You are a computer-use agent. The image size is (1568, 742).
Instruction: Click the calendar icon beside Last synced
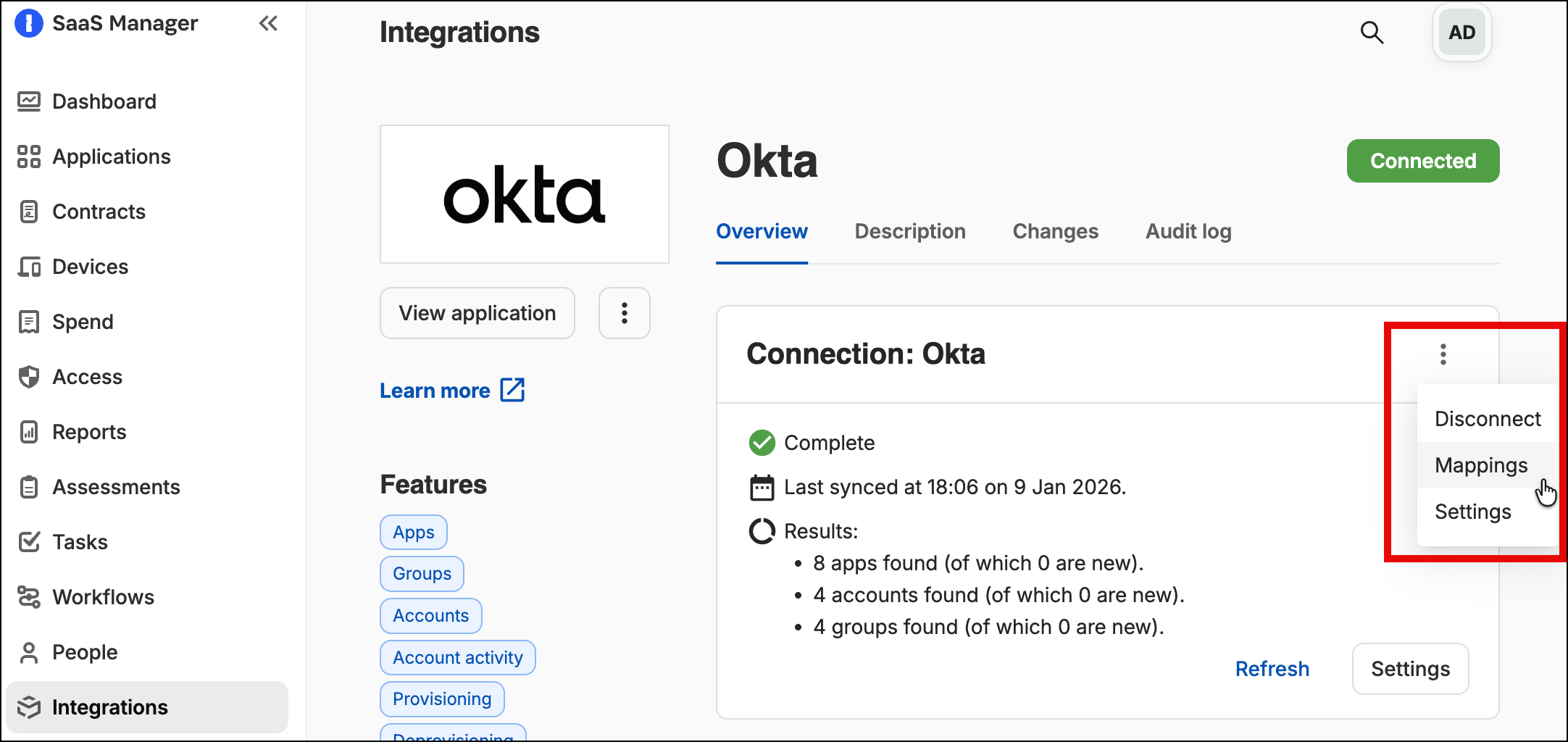[x=762, y=488]
